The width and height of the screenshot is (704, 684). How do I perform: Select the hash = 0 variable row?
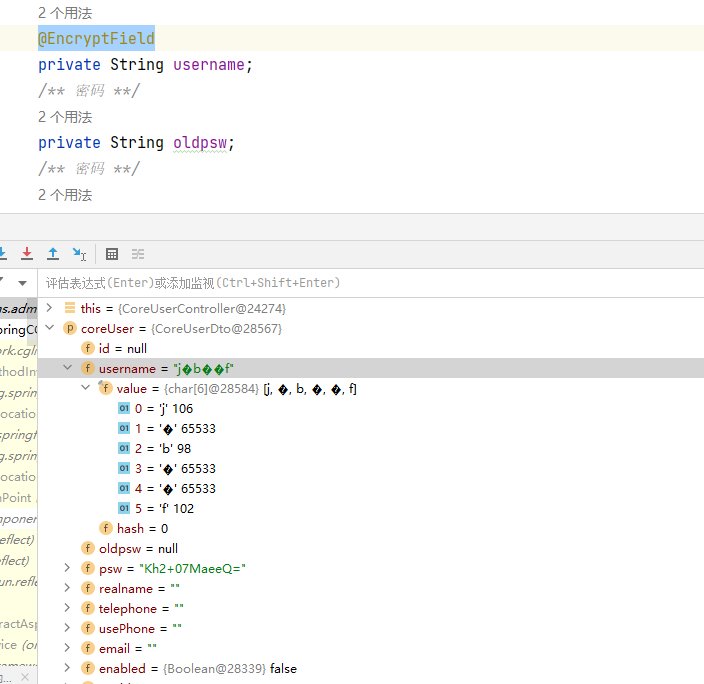[142, 528]
